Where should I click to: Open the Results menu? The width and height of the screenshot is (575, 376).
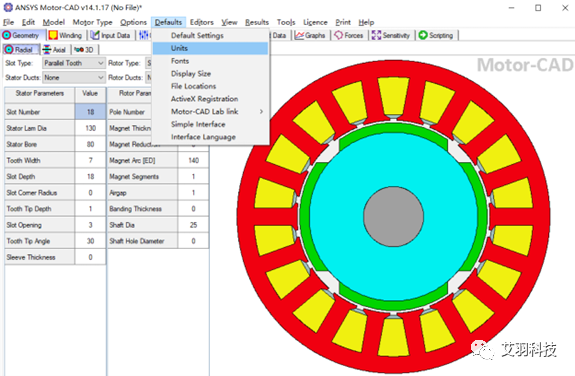[x=257, y=22]
